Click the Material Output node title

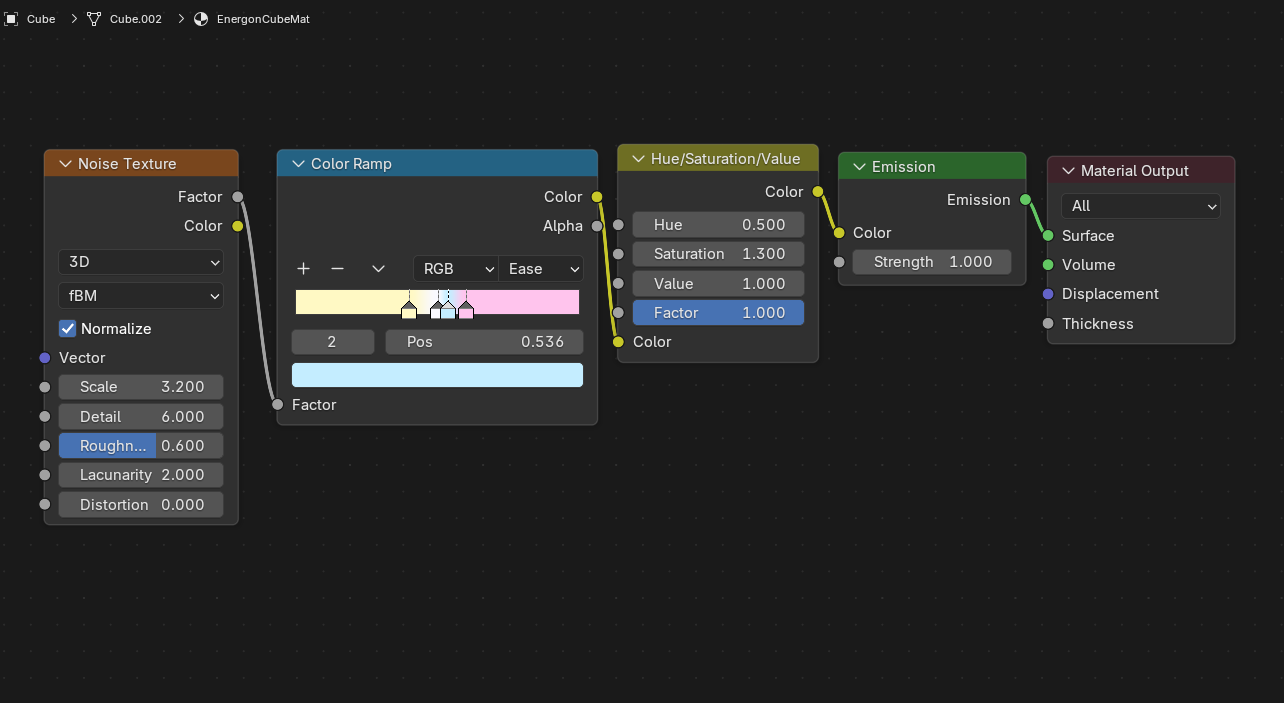coord(1135,171)
